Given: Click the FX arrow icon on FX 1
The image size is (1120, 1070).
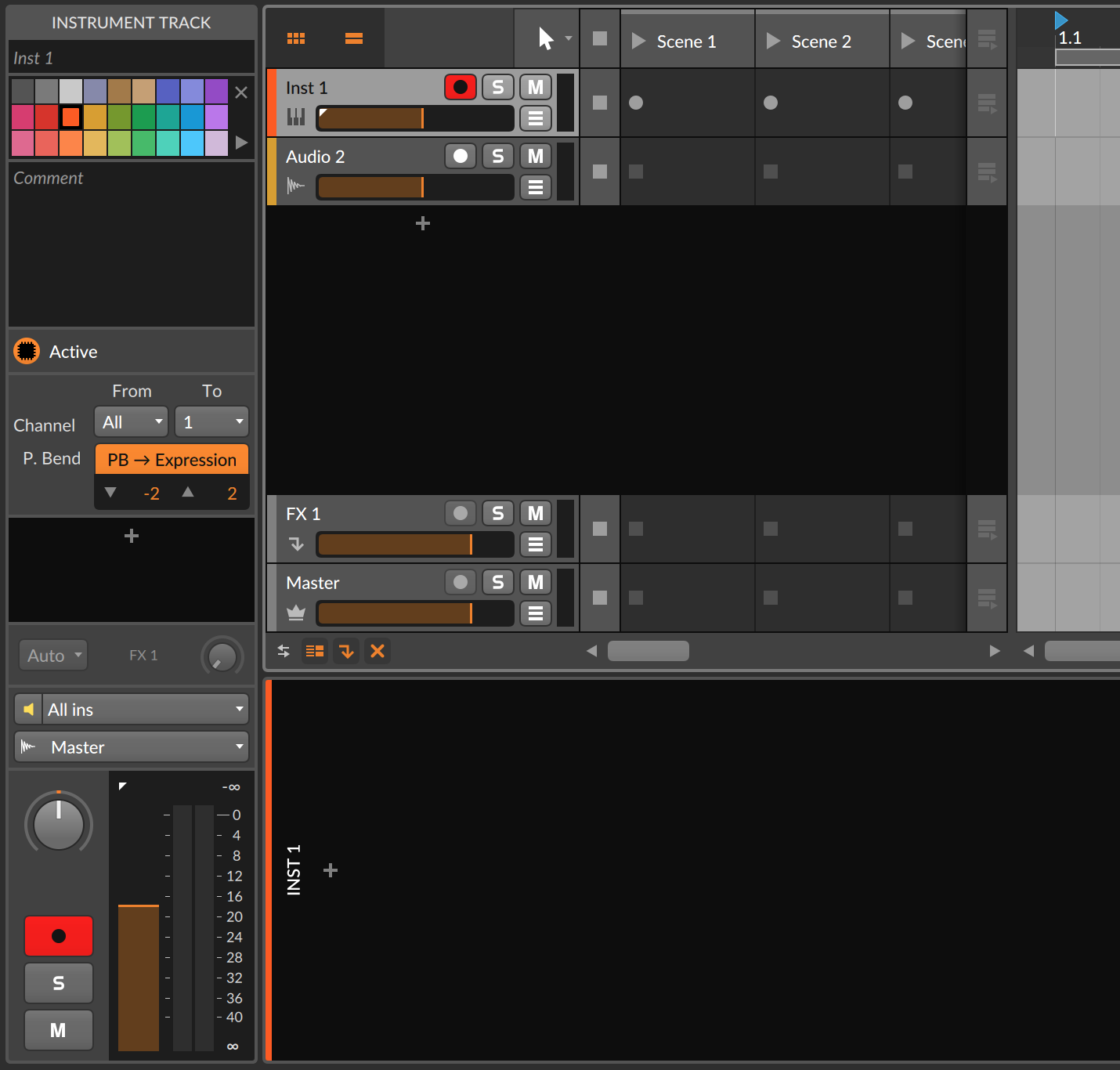Looking at the screenshot, I should point(296,544).
